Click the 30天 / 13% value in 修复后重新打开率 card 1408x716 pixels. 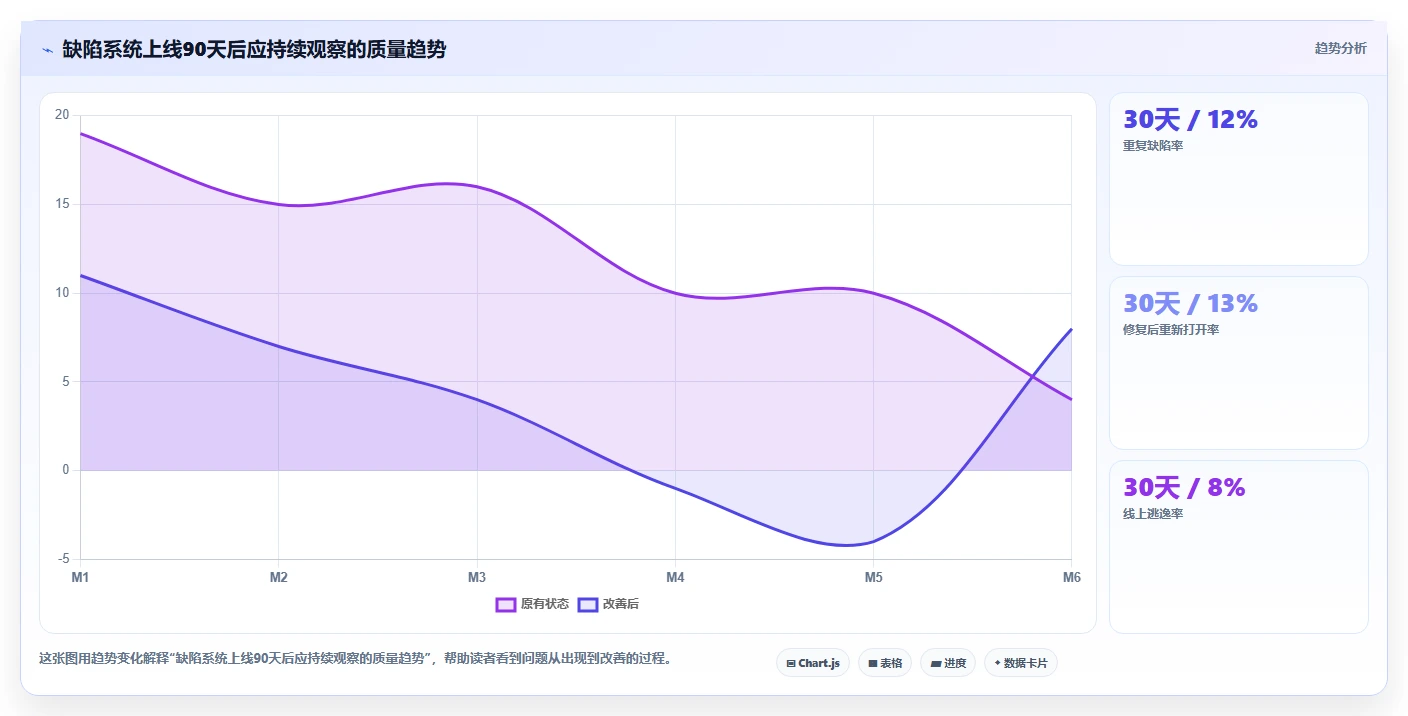click(x=1190, y=304)
